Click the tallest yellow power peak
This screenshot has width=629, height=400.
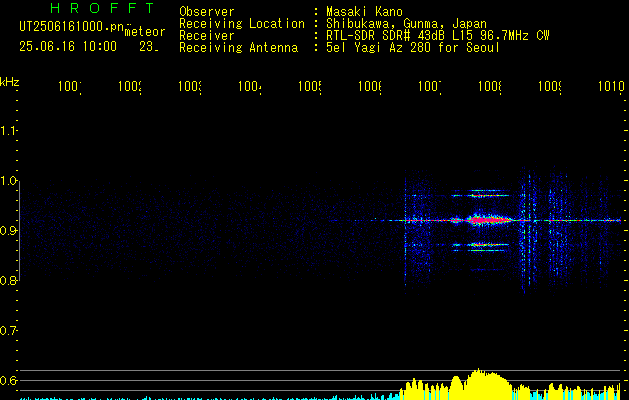pos(478,384)
